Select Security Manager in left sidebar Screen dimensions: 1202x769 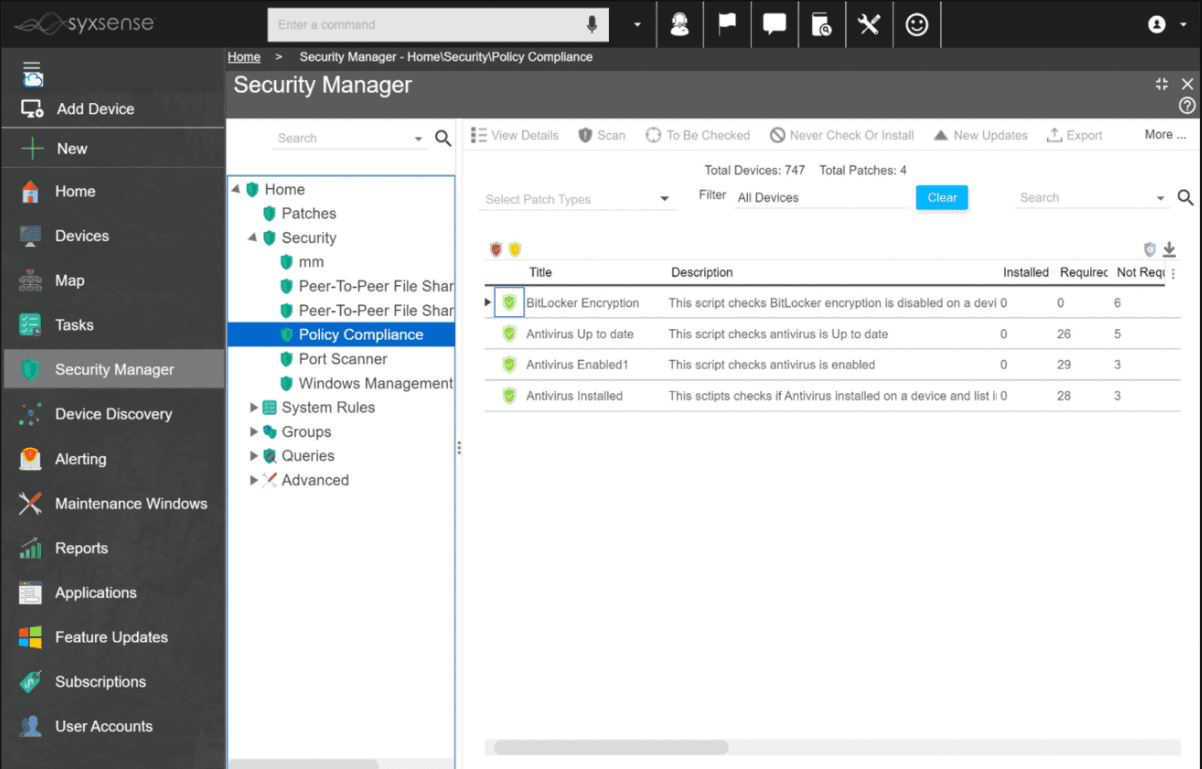(x=112, y=370)
